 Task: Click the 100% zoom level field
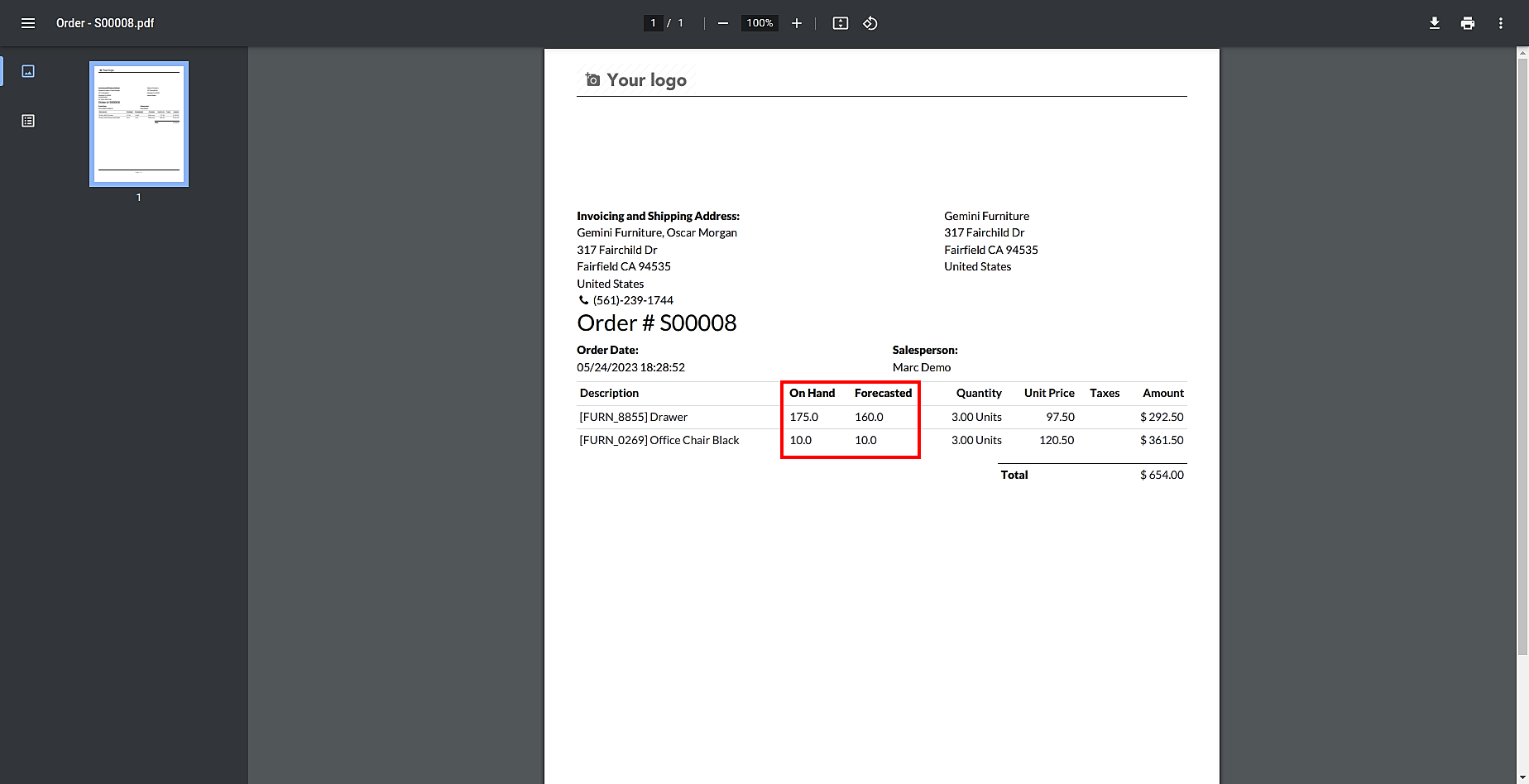pos(760,23)
